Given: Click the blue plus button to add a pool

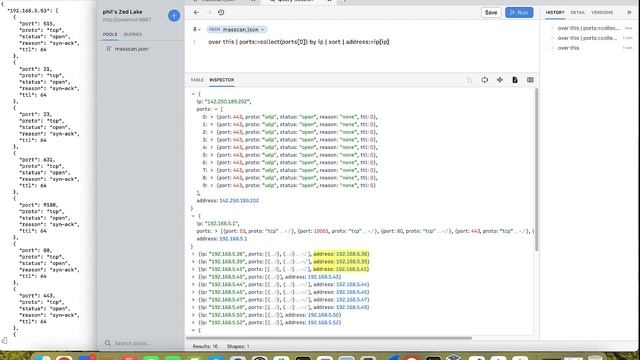Looking at the screenshot, I should (174, 16).
